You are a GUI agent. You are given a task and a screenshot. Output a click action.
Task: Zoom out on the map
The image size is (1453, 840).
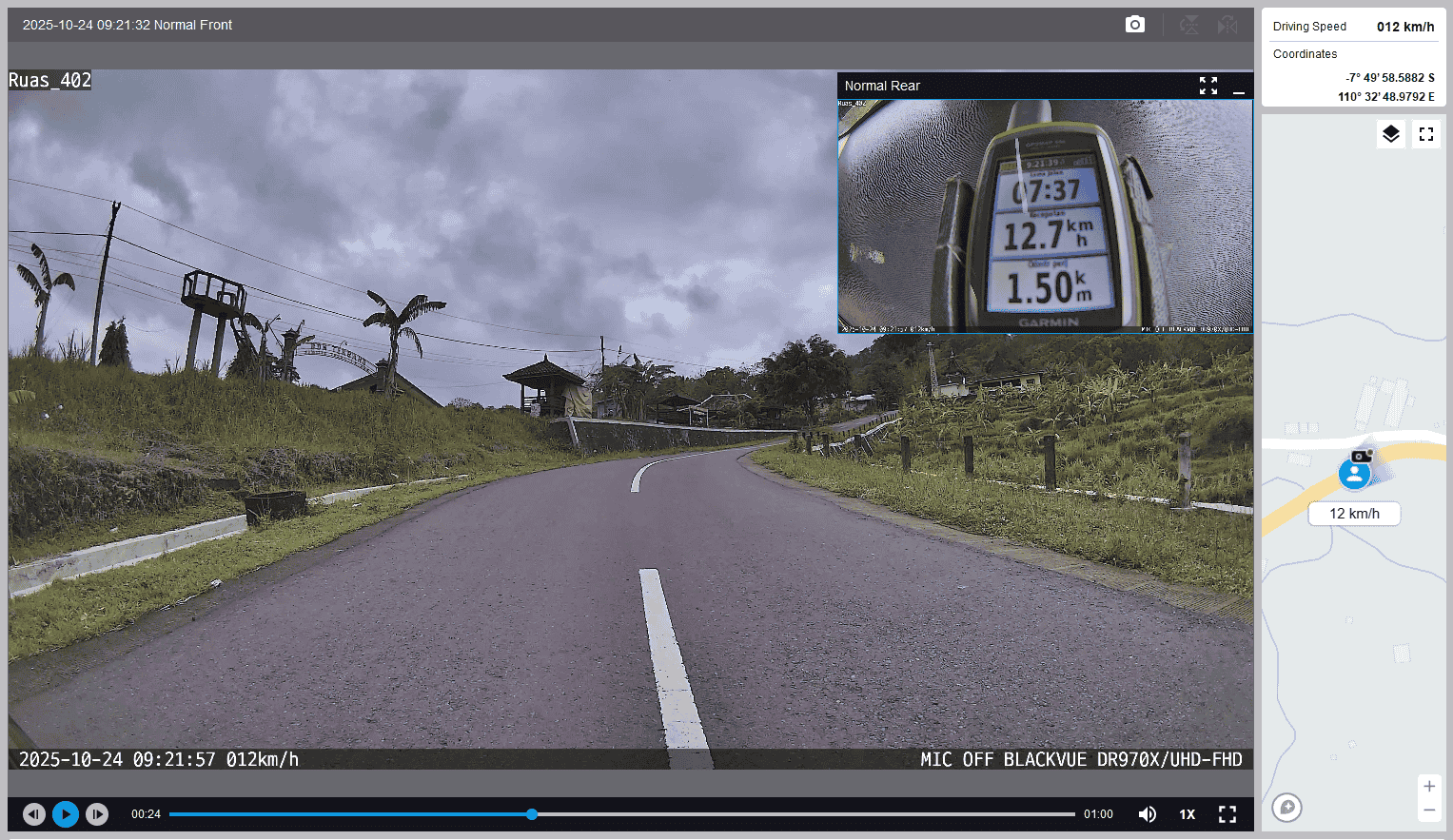point(1428,811)
